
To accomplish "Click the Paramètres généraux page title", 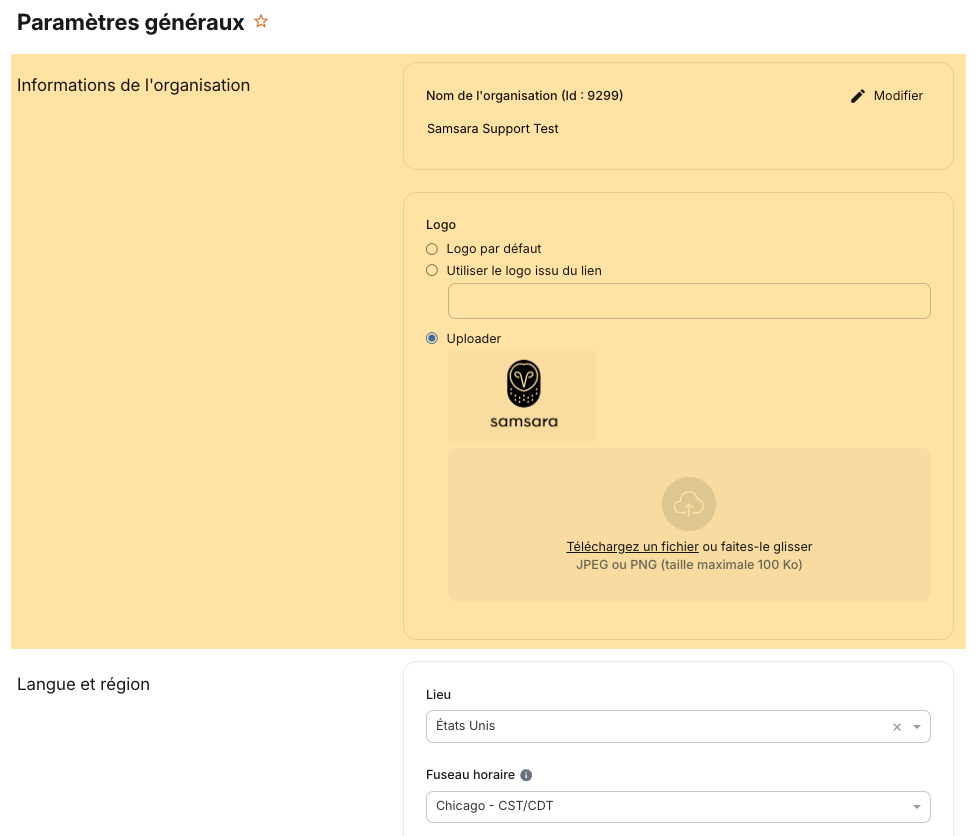I will 131,22.
